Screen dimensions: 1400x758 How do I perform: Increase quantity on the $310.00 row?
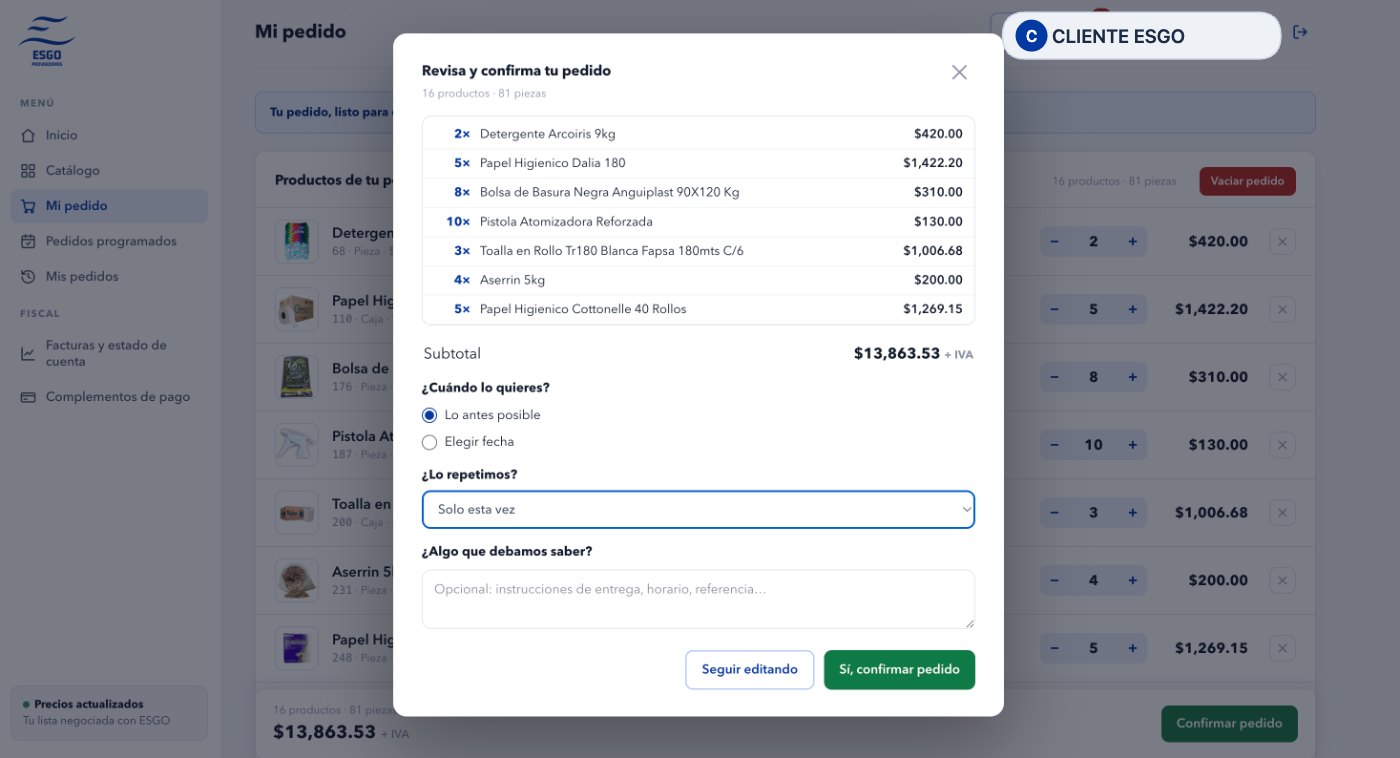[1132, 377]
